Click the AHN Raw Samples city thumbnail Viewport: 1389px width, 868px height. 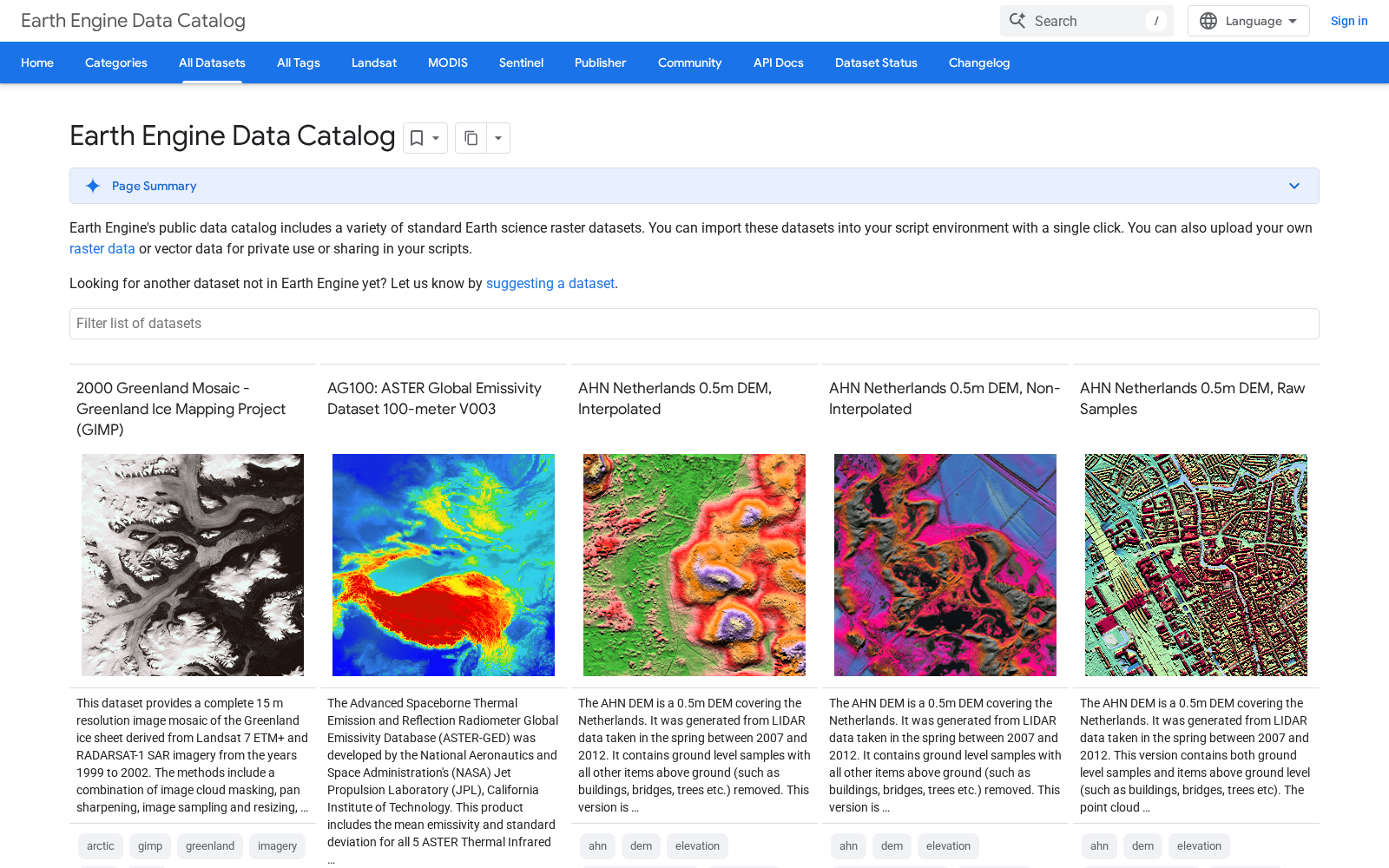[1196, 565]
